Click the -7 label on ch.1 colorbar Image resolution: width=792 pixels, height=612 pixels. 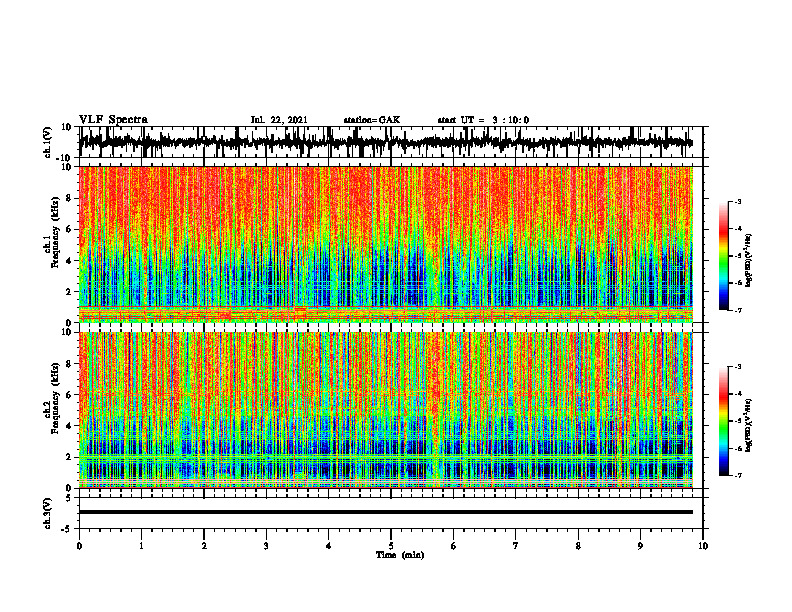(737, 310)
